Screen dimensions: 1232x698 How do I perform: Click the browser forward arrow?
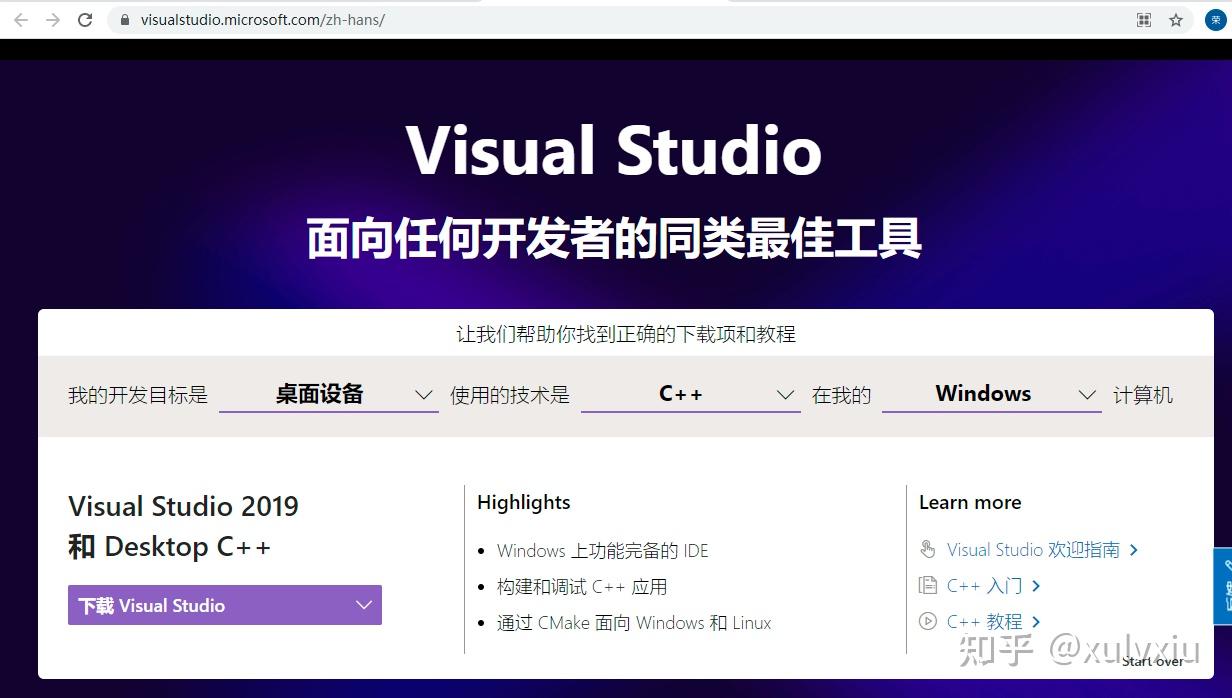[53, 20]
